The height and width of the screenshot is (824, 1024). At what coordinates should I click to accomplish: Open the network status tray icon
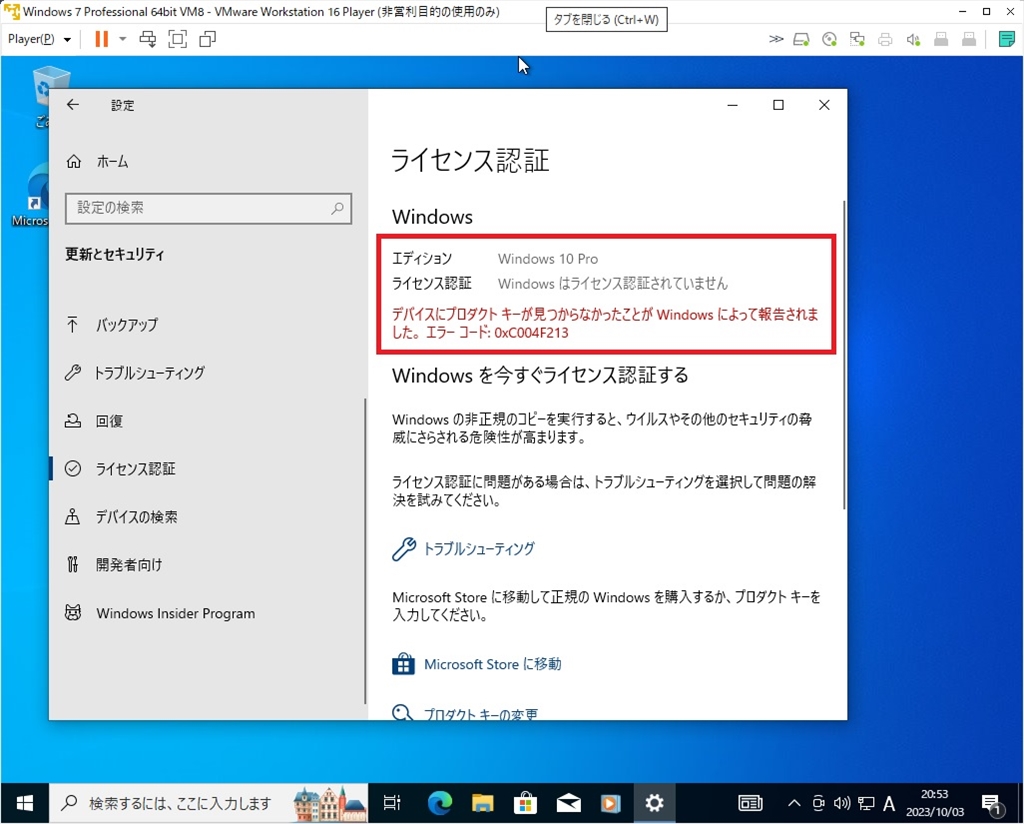click(x=866, y=803)
